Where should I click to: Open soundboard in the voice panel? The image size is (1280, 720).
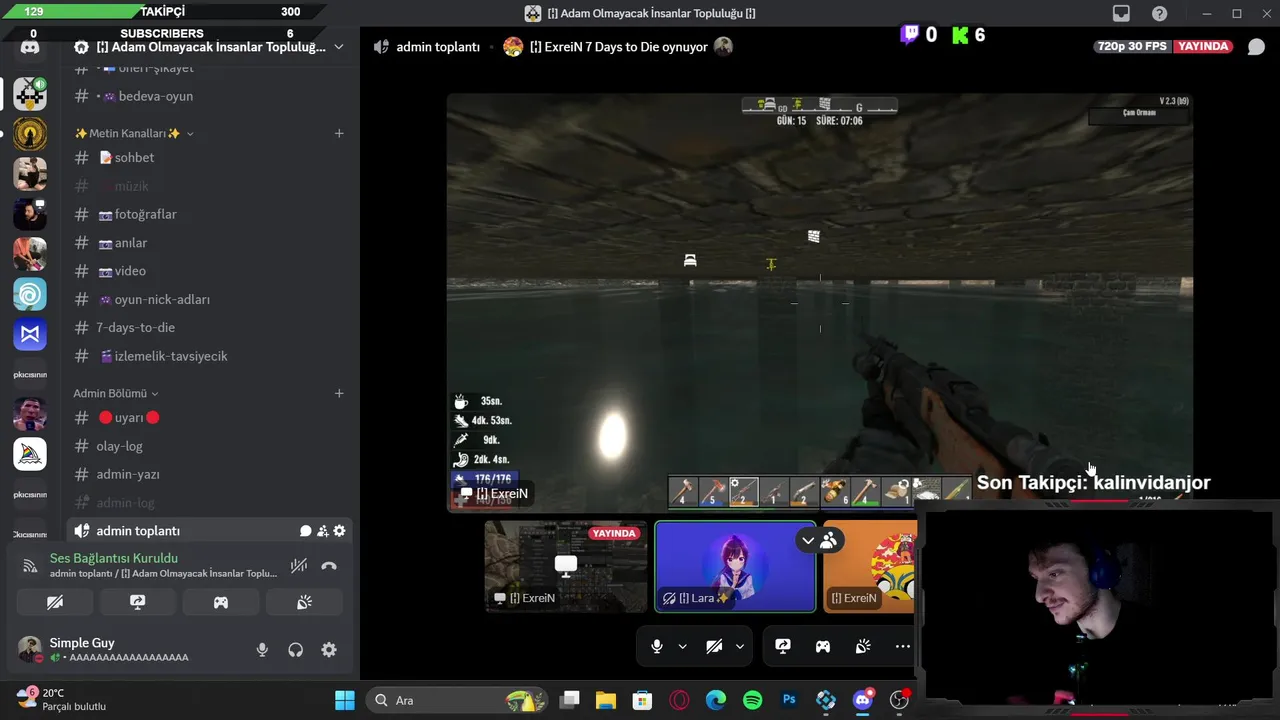click(x=304, y=602)
